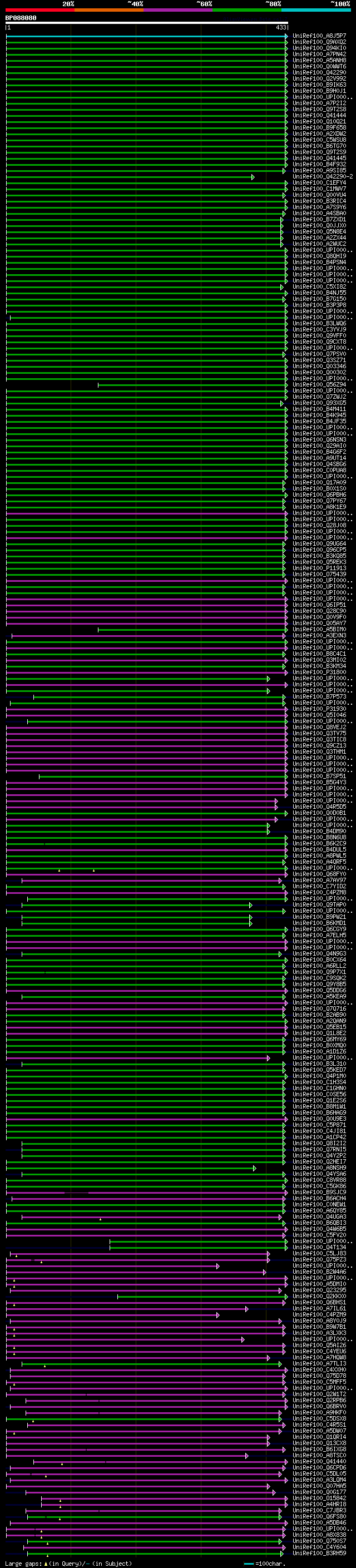This screenshot has height=1568, width=356.
Task: Choose hit UniRef100_Q3TV75
Action: [319, 734]
